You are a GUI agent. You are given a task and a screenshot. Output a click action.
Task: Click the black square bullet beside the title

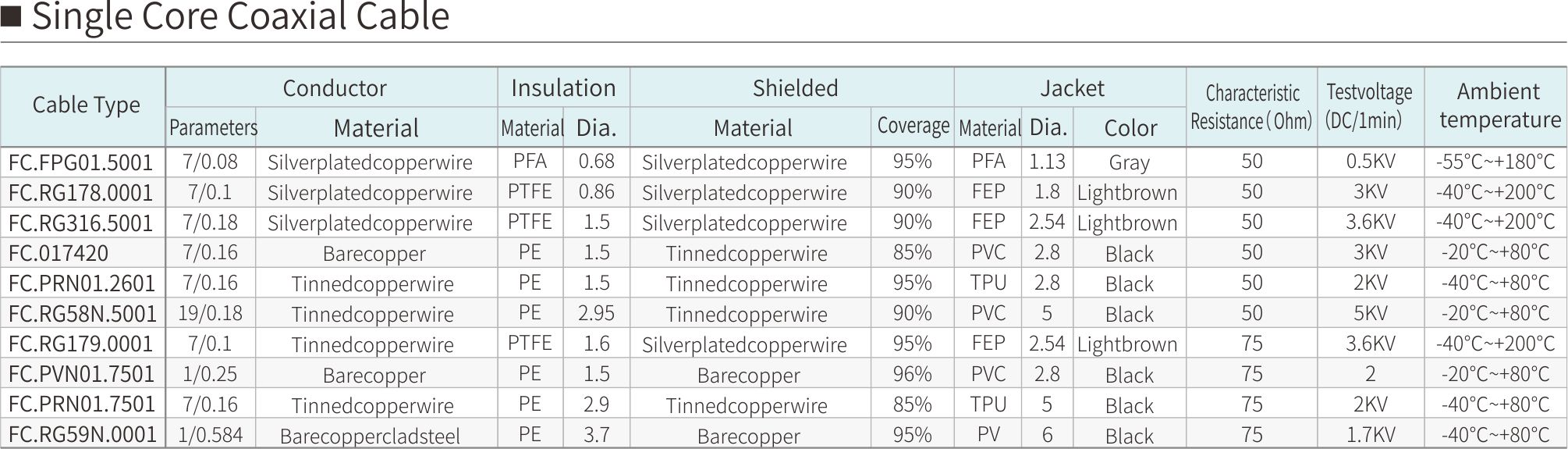point(11,16)
